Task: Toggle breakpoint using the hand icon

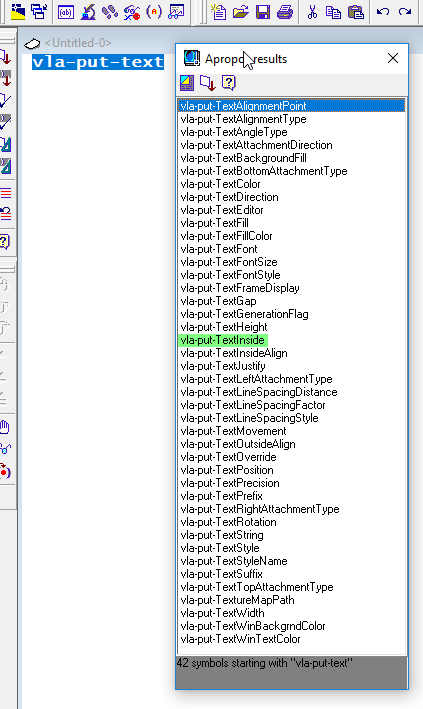Action: (x=5, y=426)
